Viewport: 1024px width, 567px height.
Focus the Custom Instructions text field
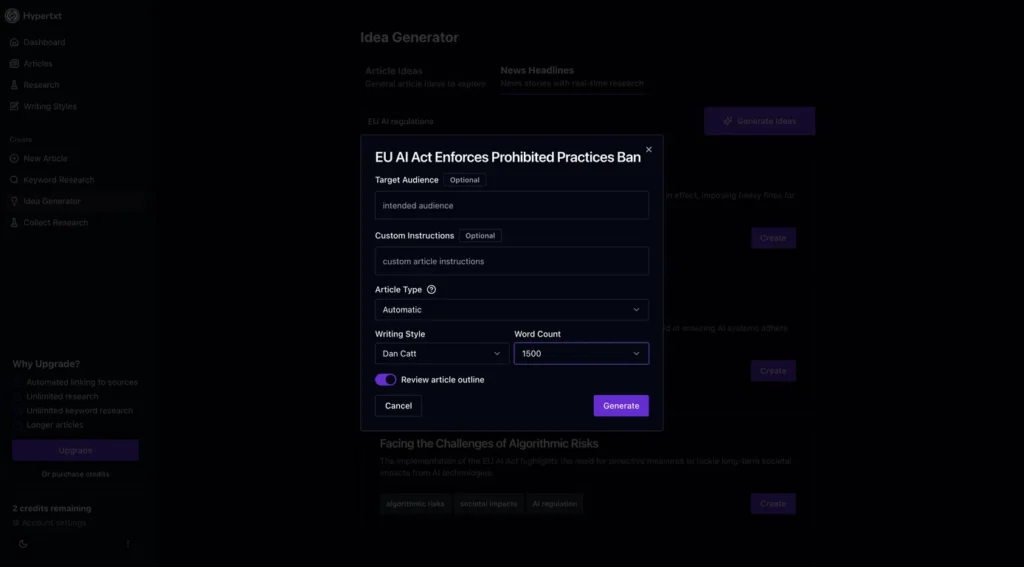coord(511,261)
